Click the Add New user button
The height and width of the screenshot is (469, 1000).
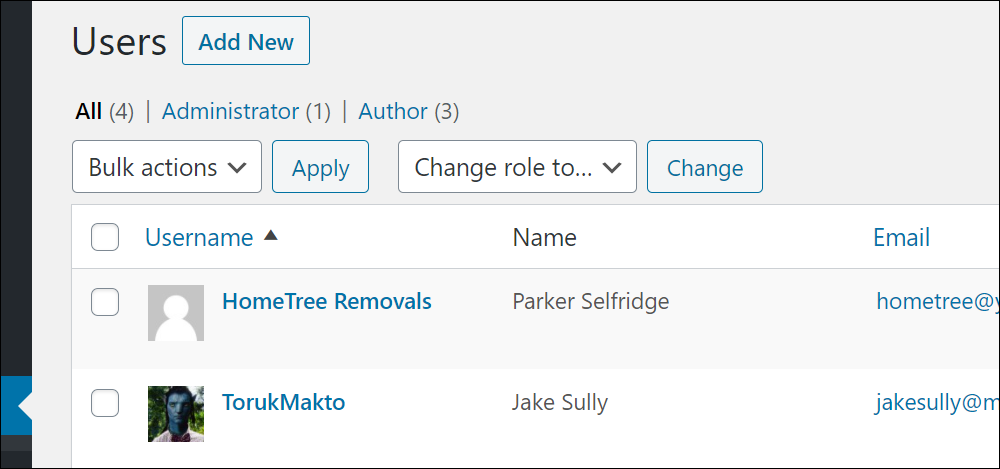point(246,41)
